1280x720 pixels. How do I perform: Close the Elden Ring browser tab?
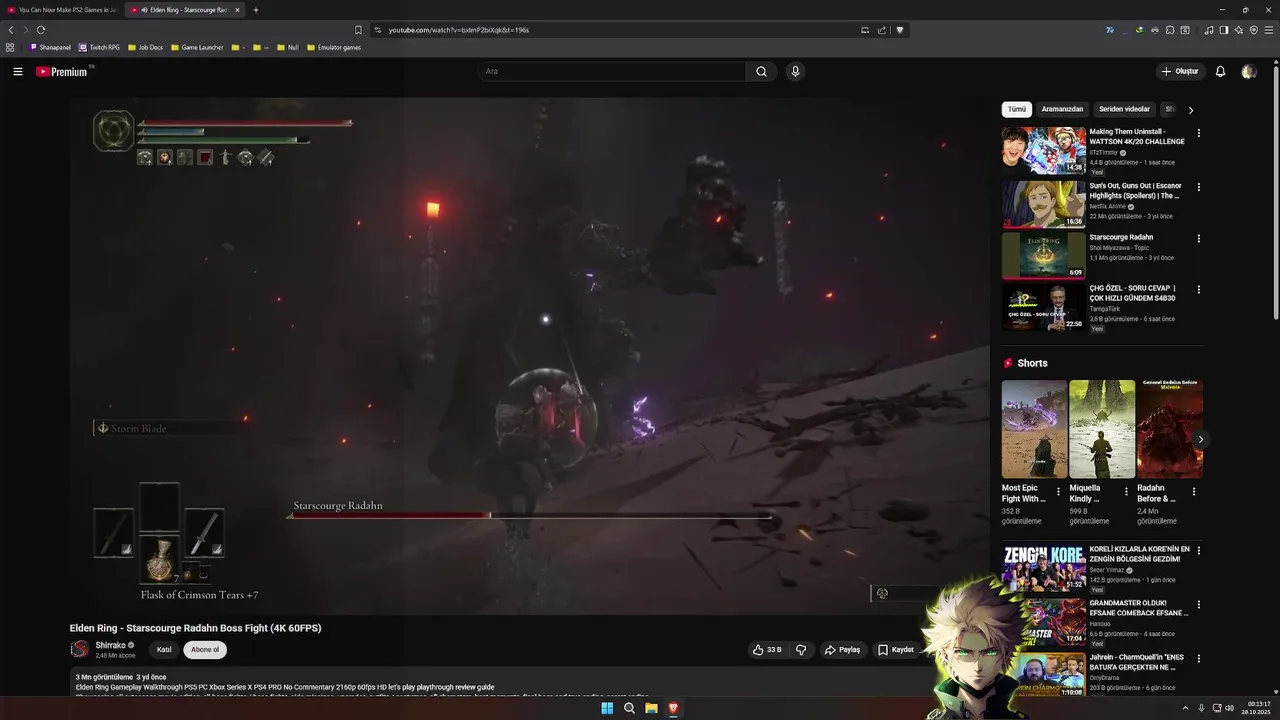237,10
